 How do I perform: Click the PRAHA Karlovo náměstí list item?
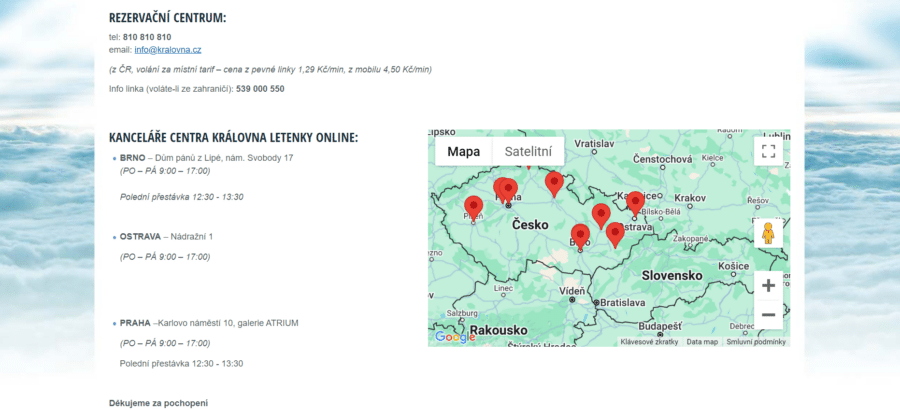point(209,323)
